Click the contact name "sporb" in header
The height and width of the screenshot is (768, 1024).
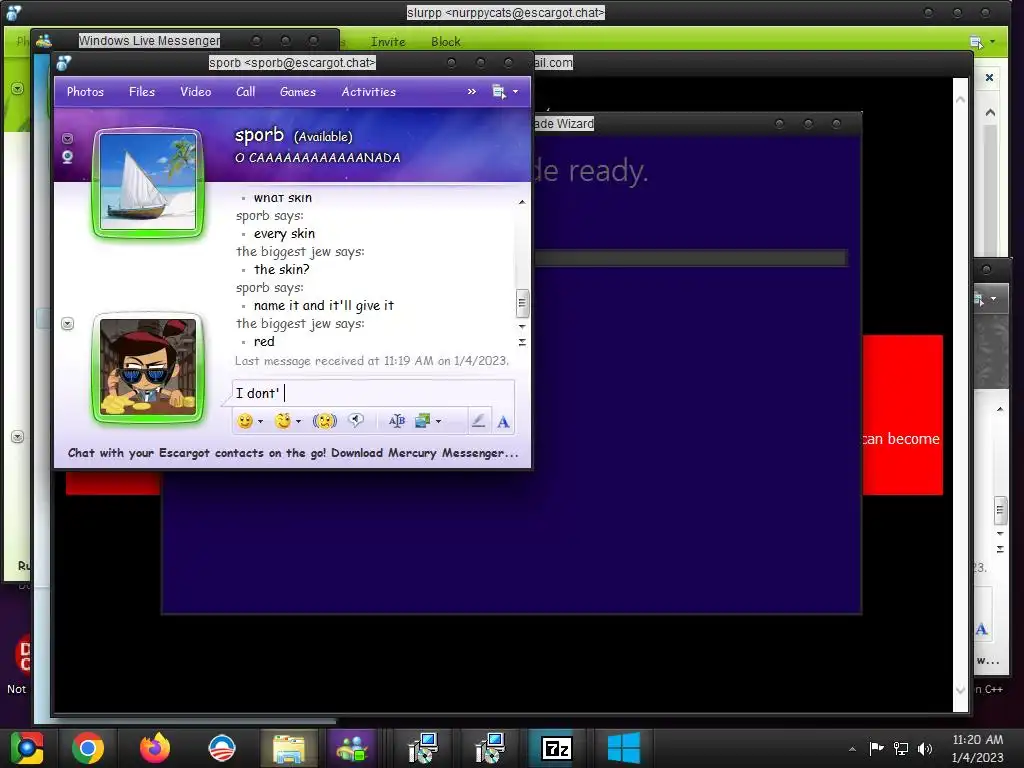point(259,135)
